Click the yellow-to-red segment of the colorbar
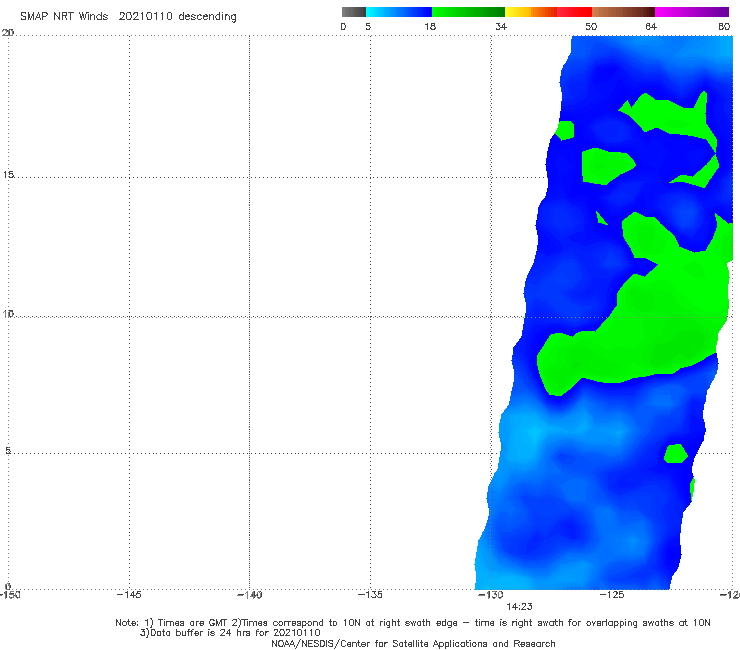Image resolution: width=740 pixels, height=650 pixels. [x=548, y=12]
